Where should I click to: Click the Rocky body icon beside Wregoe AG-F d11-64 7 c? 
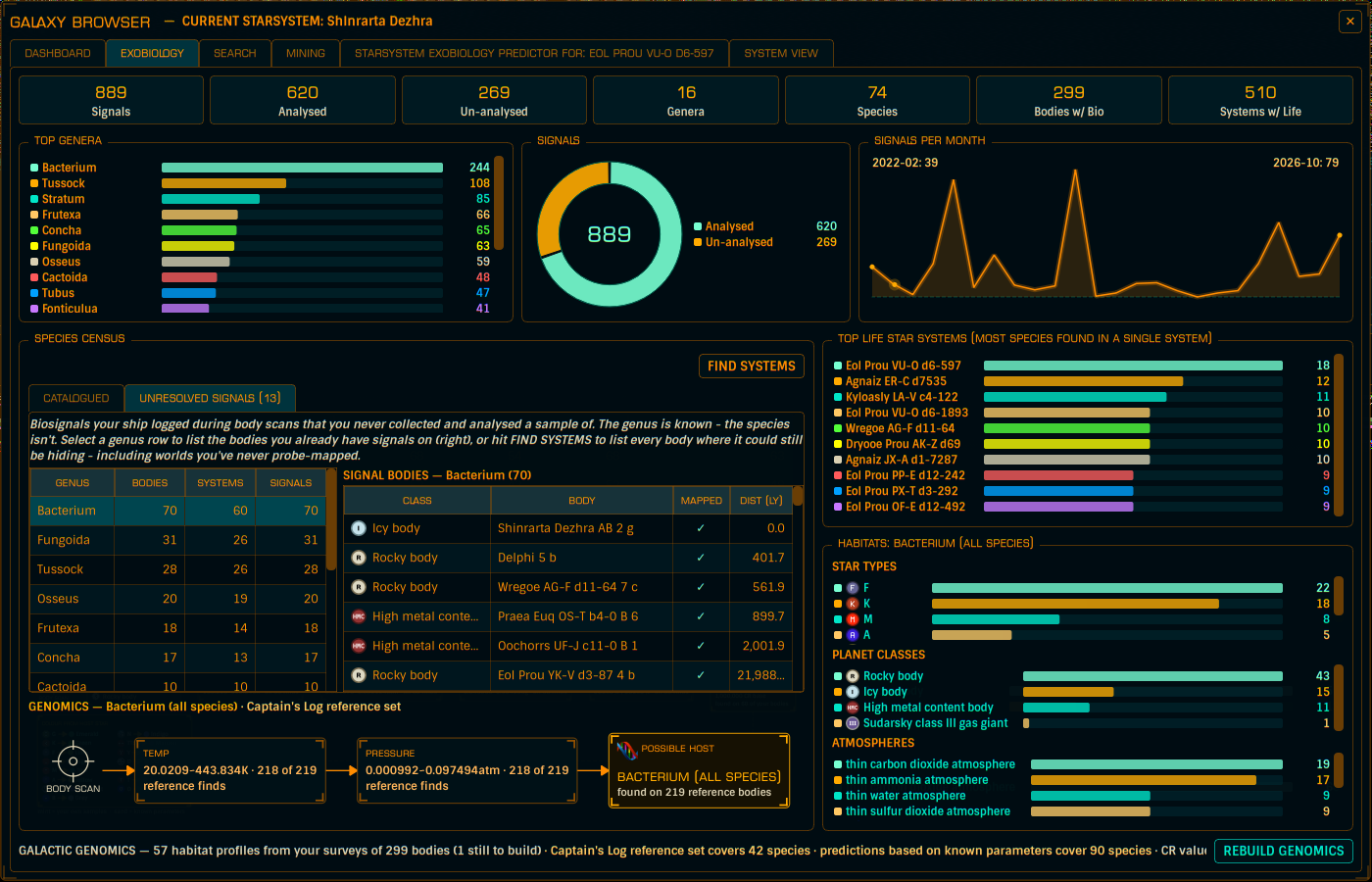coord(359,587)
